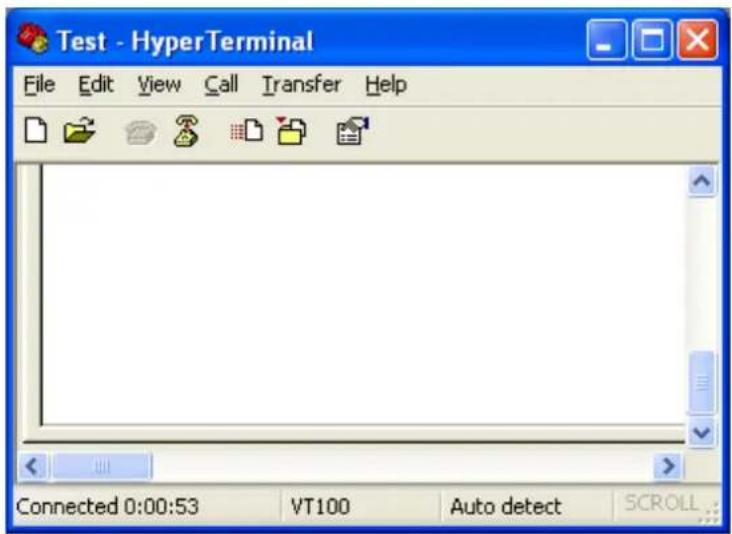732x534 pixels.
Task: Click the horizontal scrollbar left arrow
Action: coord(32,466)
